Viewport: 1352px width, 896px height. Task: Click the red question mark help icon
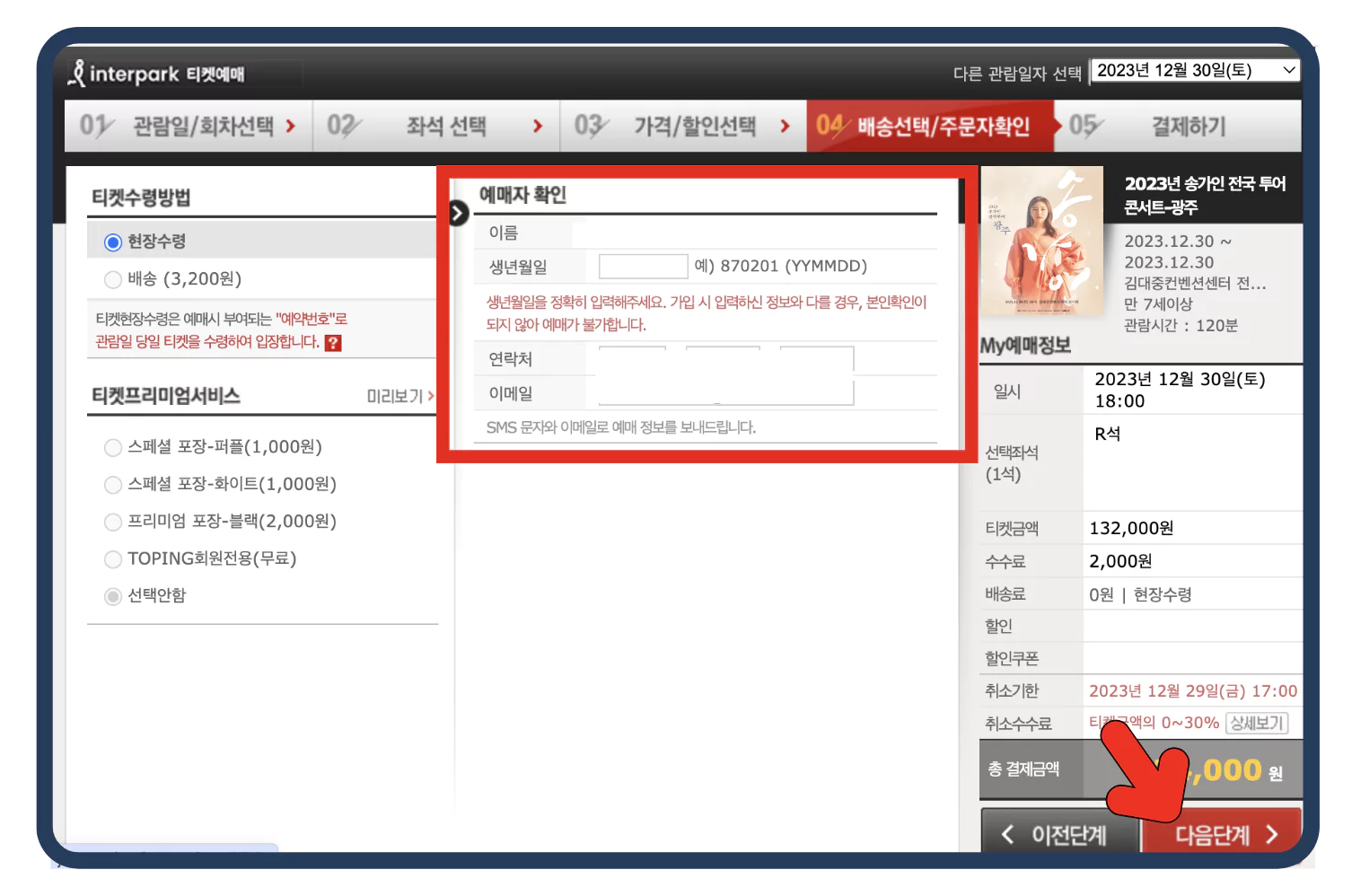332,343
